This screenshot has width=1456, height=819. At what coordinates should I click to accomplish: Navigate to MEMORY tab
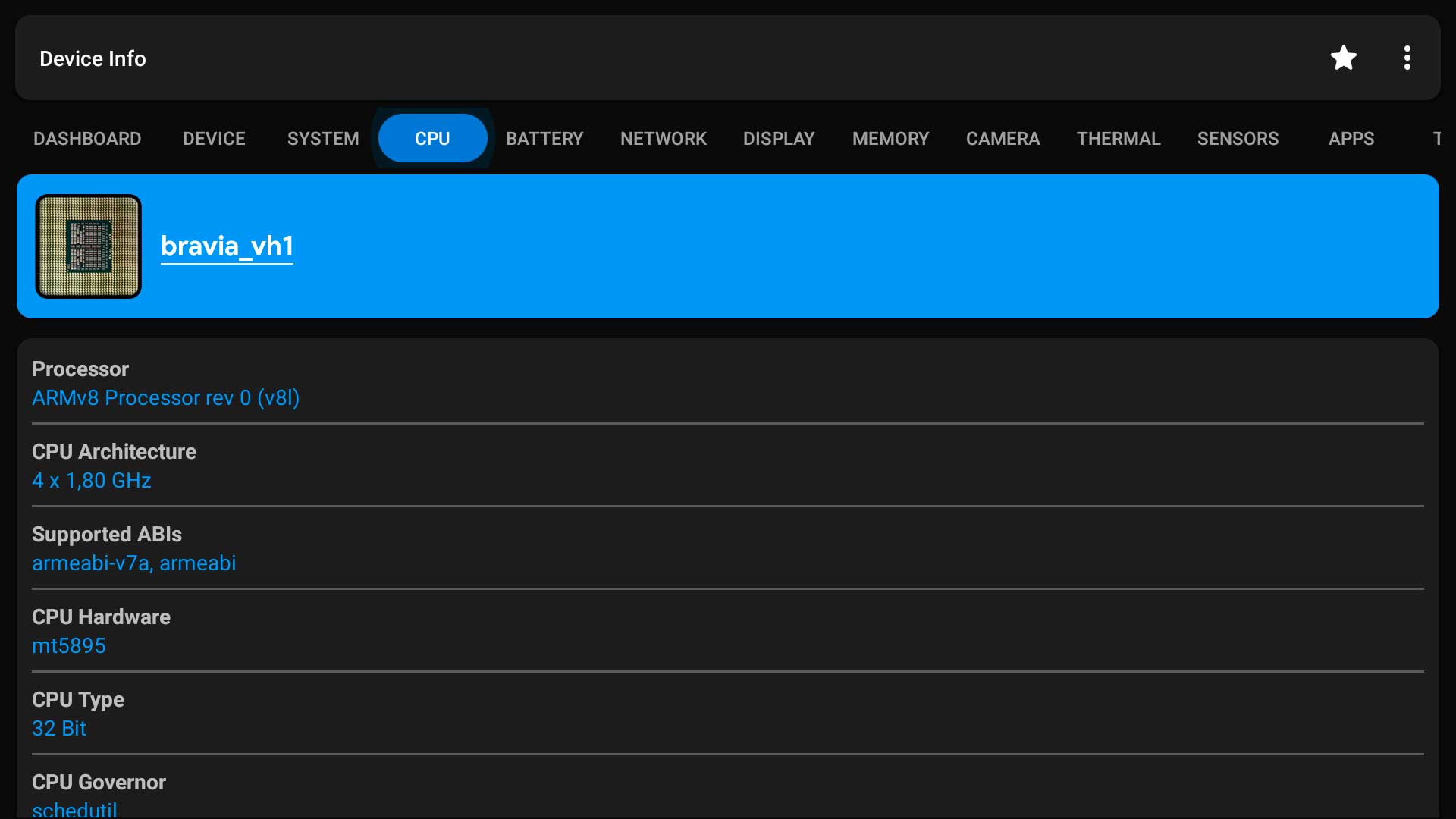point(892,139)
